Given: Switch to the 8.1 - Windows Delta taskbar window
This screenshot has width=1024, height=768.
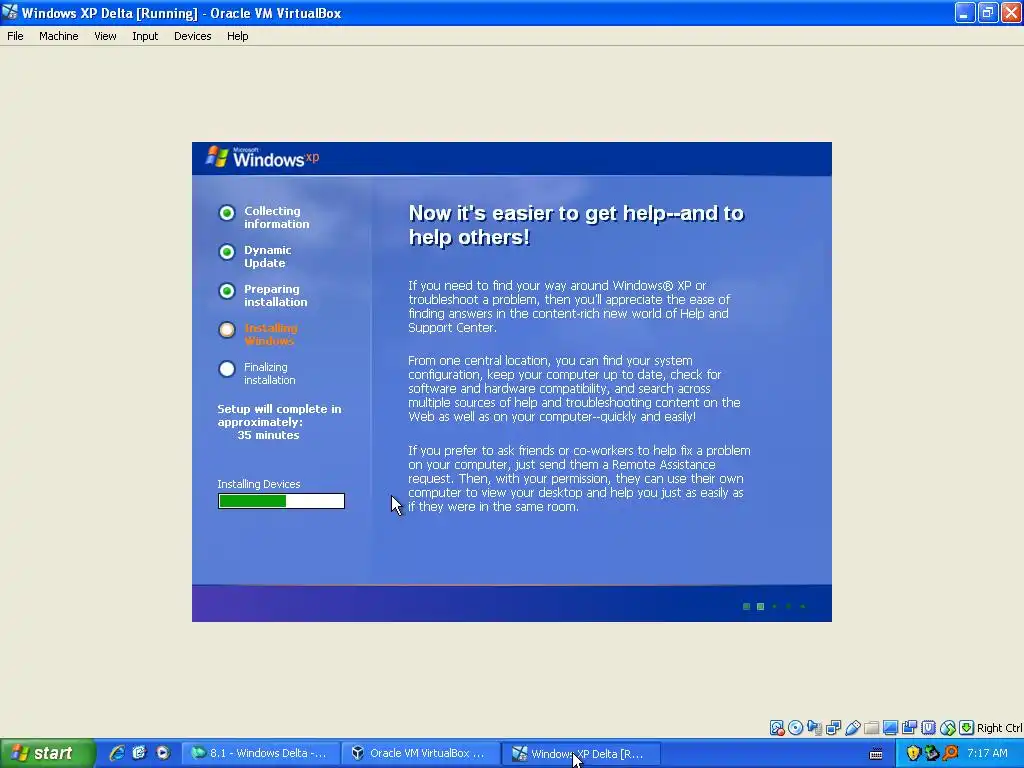Looking at the screenshot, I should [x=260, y=753].
